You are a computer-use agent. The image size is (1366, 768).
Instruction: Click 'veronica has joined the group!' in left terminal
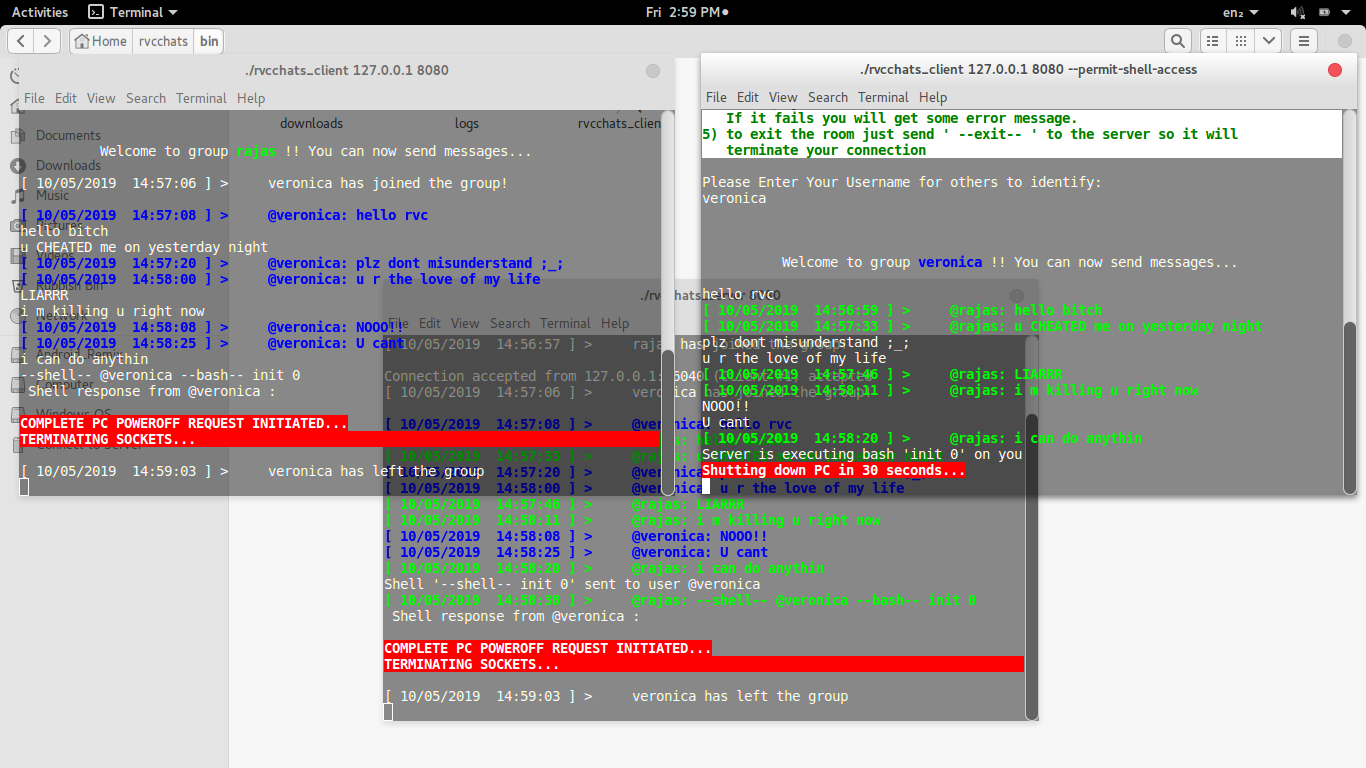(388, 183)
